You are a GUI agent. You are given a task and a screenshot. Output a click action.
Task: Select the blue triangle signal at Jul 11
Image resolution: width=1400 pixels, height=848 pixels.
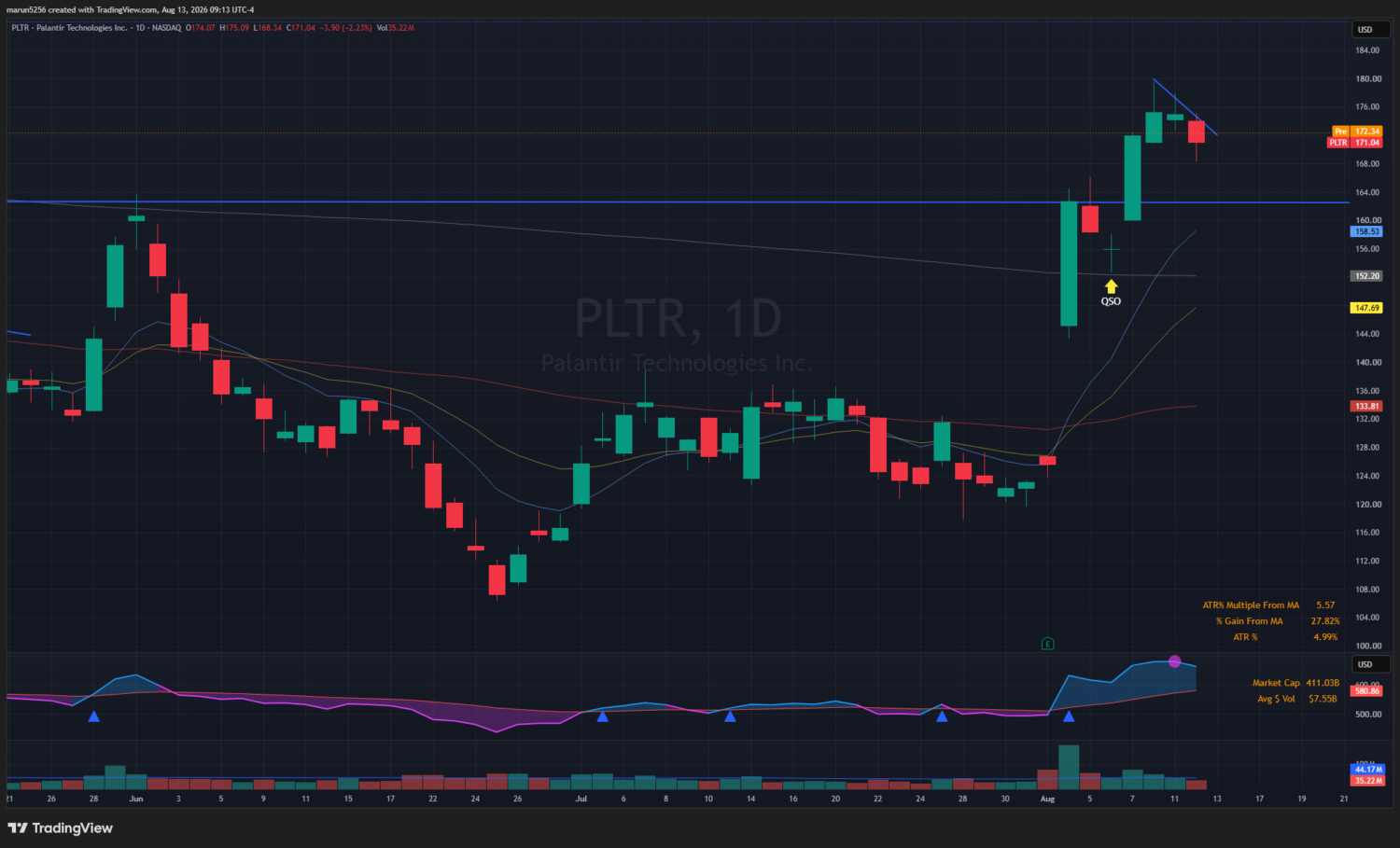pos(730,716)
